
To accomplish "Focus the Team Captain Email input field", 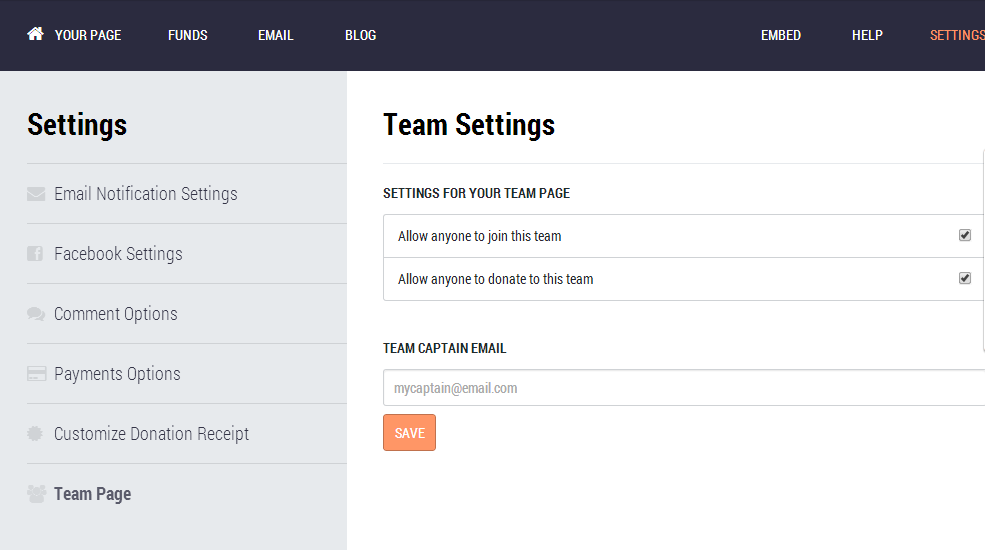I will [684, 388].
